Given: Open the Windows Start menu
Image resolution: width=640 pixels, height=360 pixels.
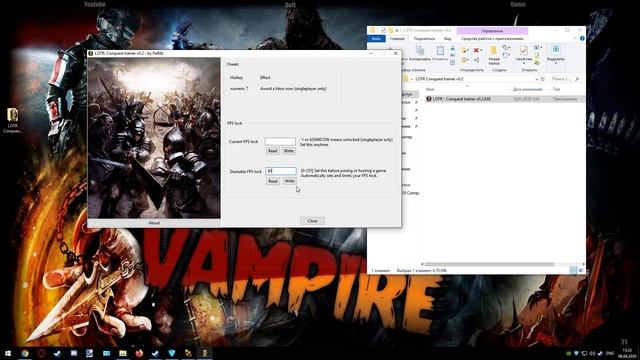Looking at the screenshot, I should click(8, 353).
